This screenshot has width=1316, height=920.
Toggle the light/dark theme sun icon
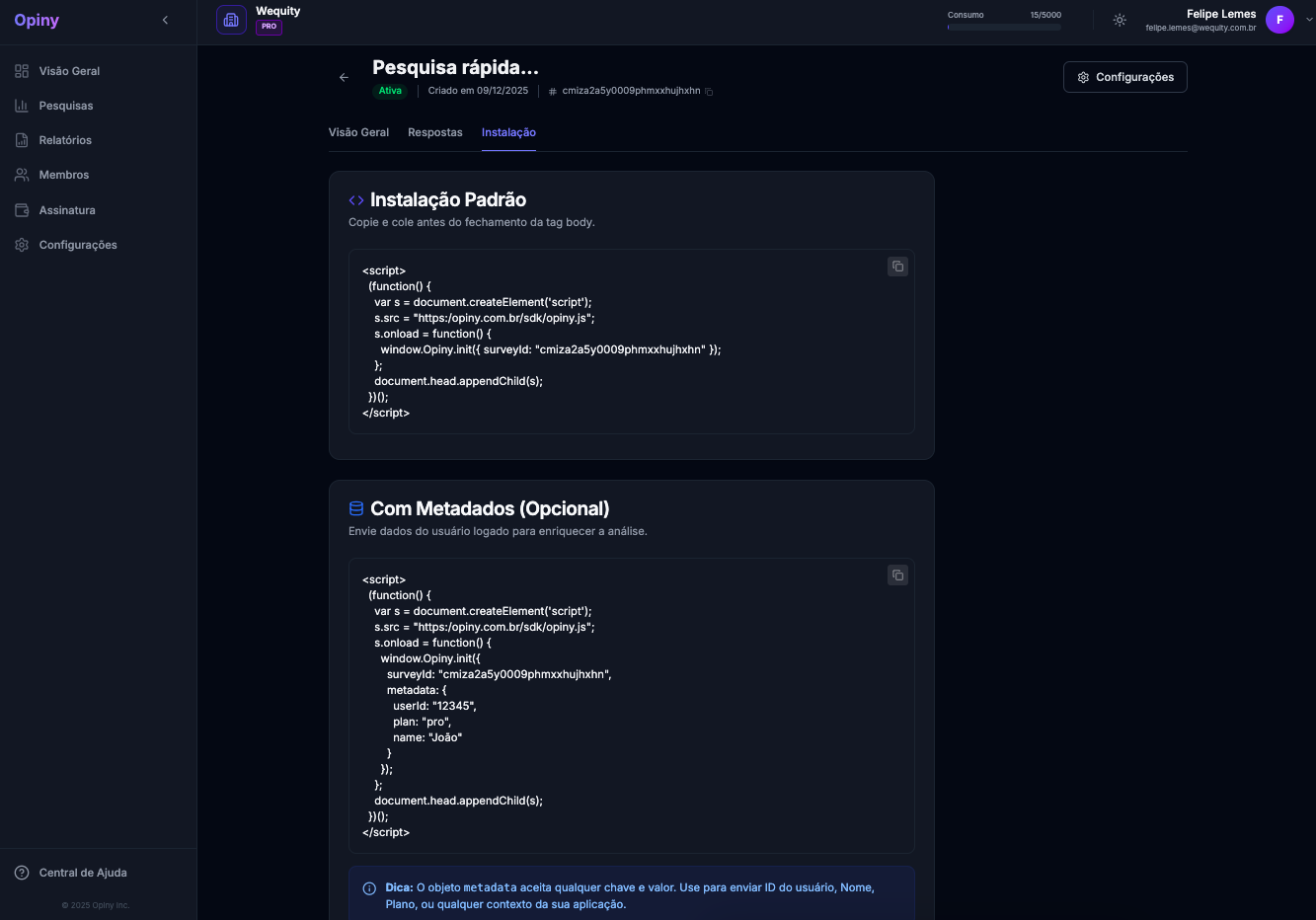click(1120, 20)
